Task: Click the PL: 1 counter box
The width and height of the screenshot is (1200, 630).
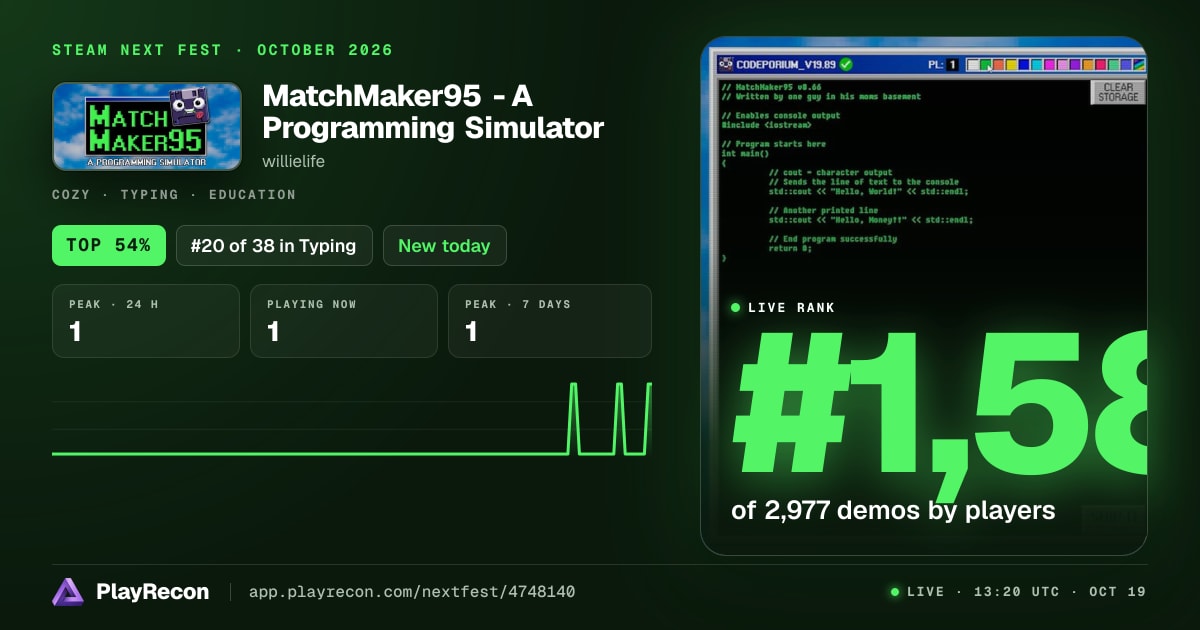Action: coord(953,65)
